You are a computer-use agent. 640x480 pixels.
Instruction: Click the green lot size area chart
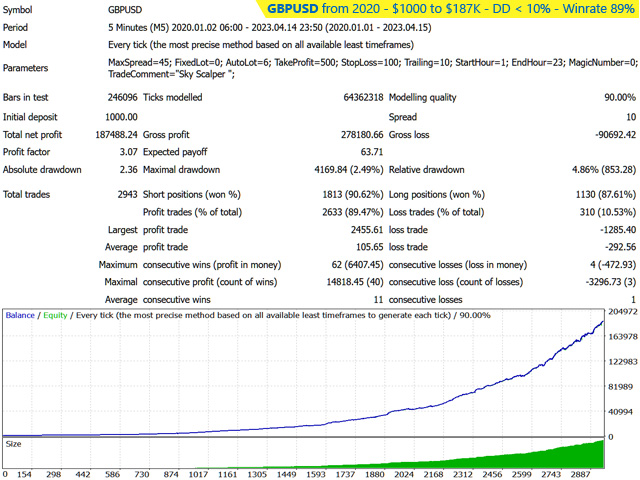(x=531, y=459)
